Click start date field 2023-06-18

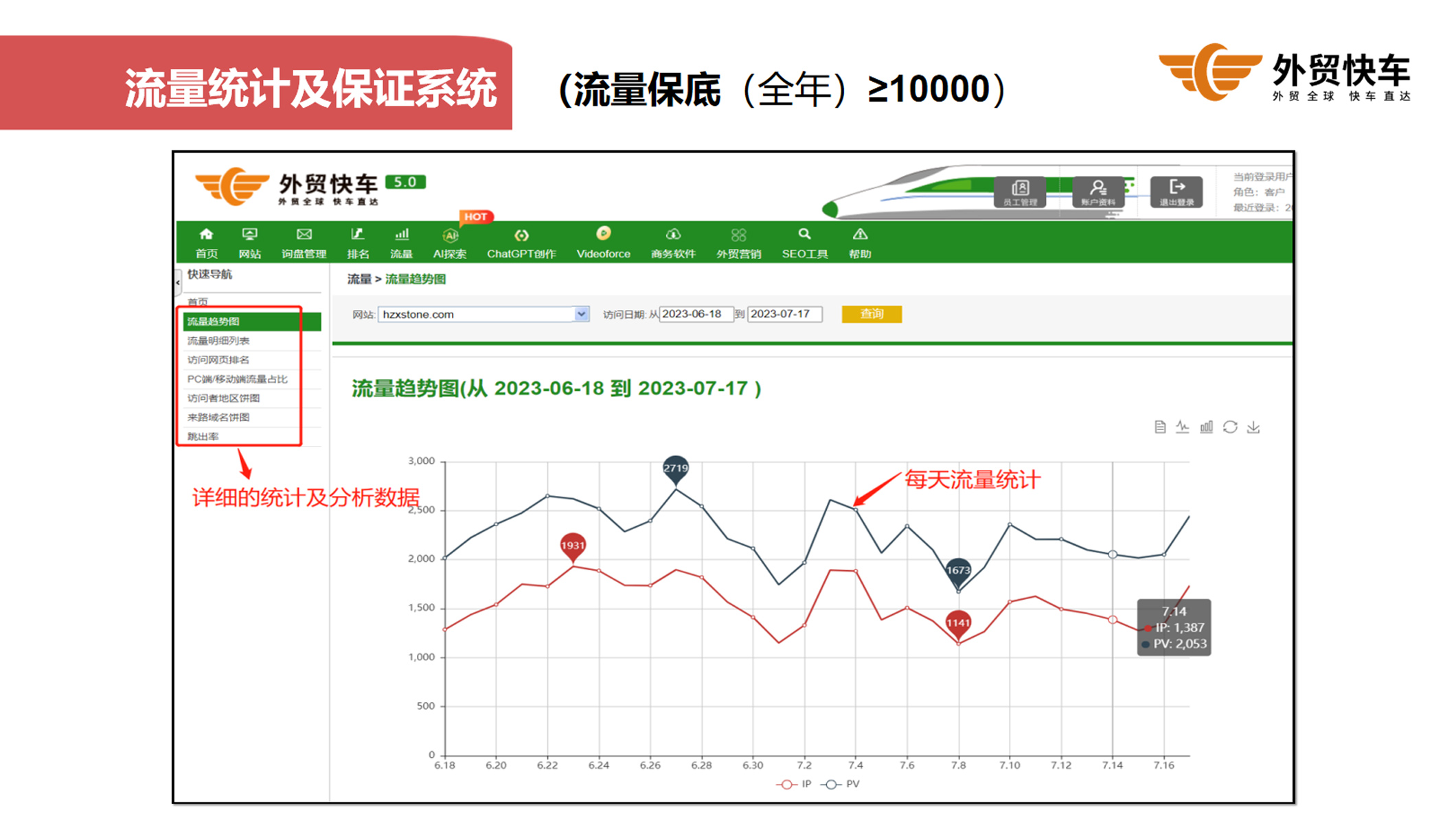tap(695, 314)
